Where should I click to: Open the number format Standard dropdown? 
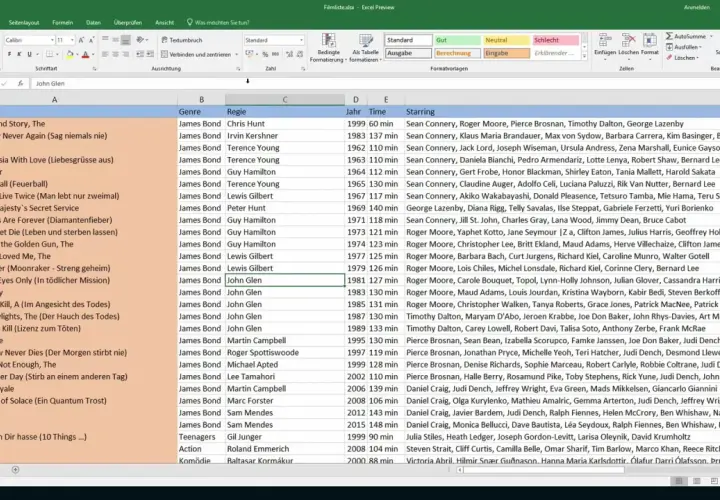point(301,40)
